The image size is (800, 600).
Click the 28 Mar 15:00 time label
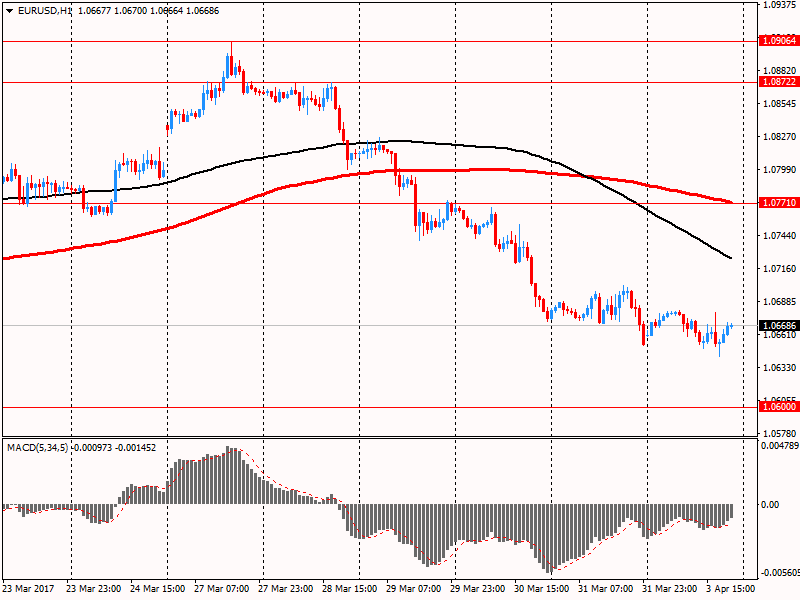pos(349,589)
